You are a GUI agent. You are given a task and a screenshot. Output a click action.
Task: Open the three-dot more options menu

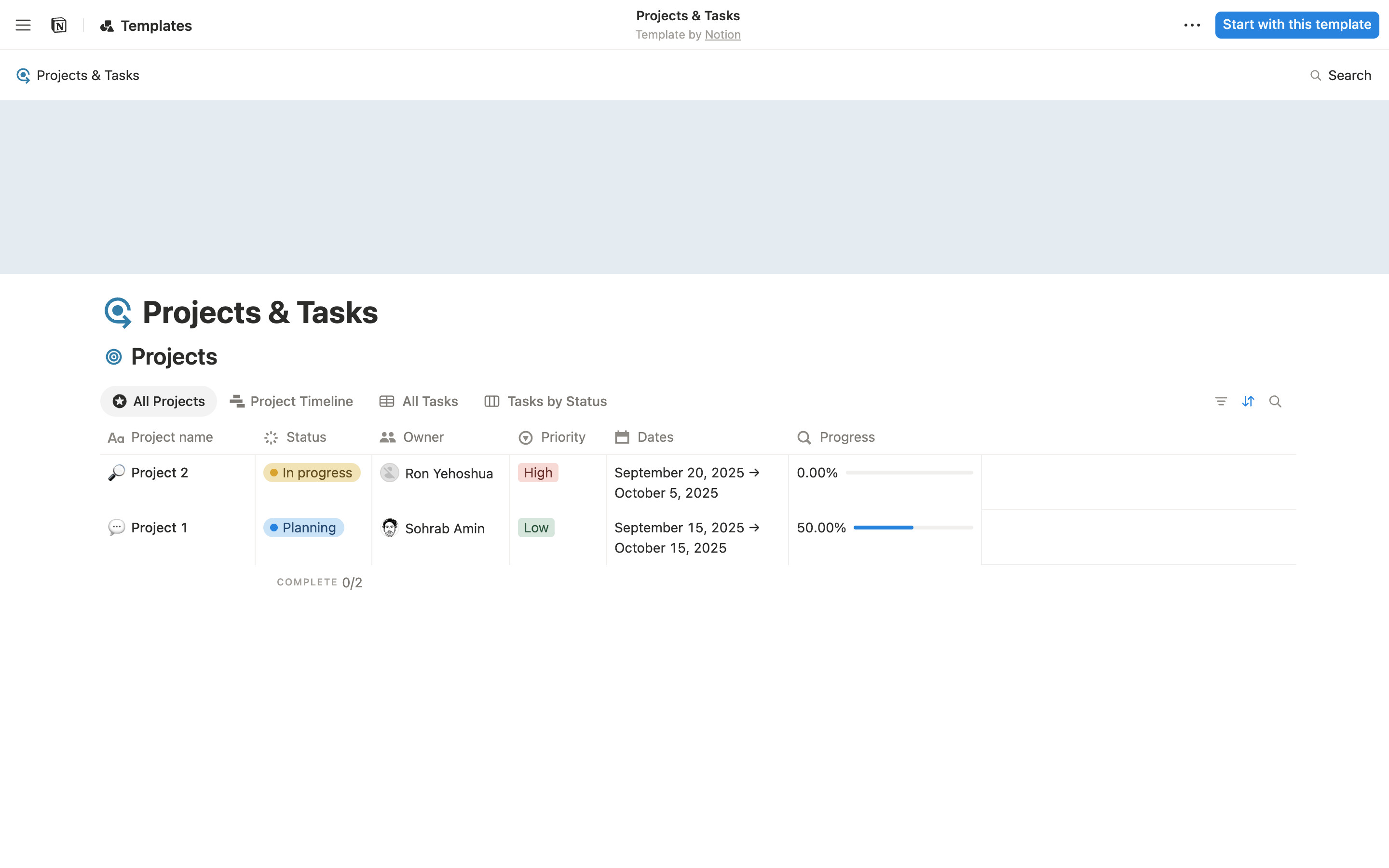click(1192, 25)
